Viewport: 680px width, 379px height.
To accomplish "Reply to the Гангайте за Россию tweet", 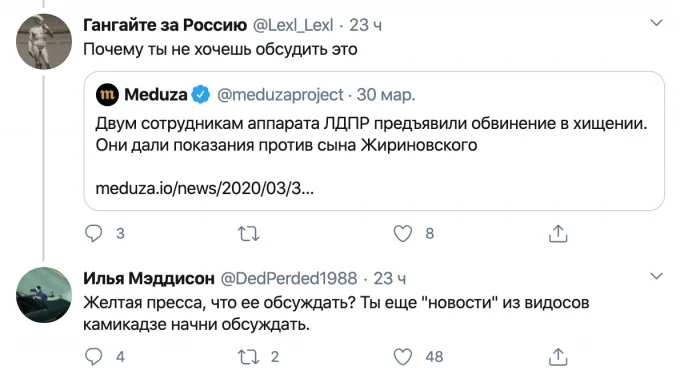I will [93, 234].
